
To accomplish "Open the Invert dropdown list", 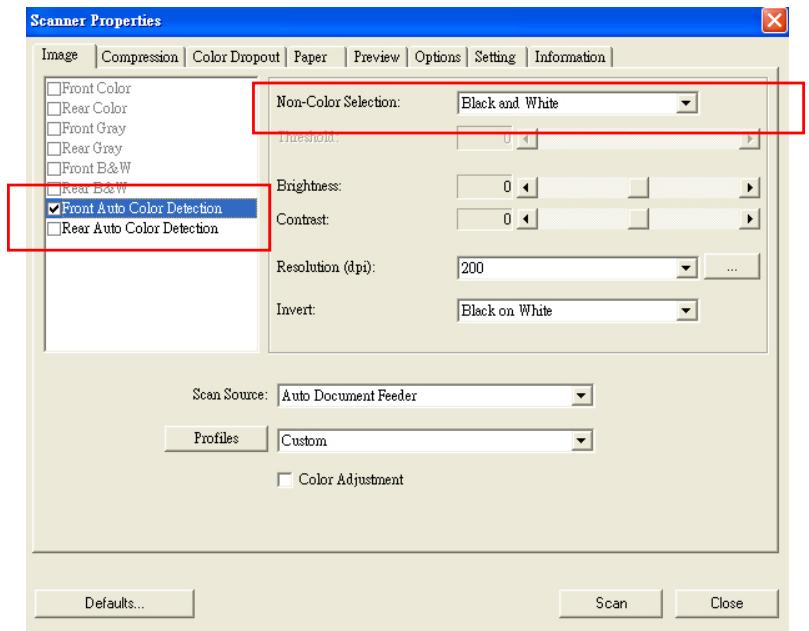I will [685, 311].
